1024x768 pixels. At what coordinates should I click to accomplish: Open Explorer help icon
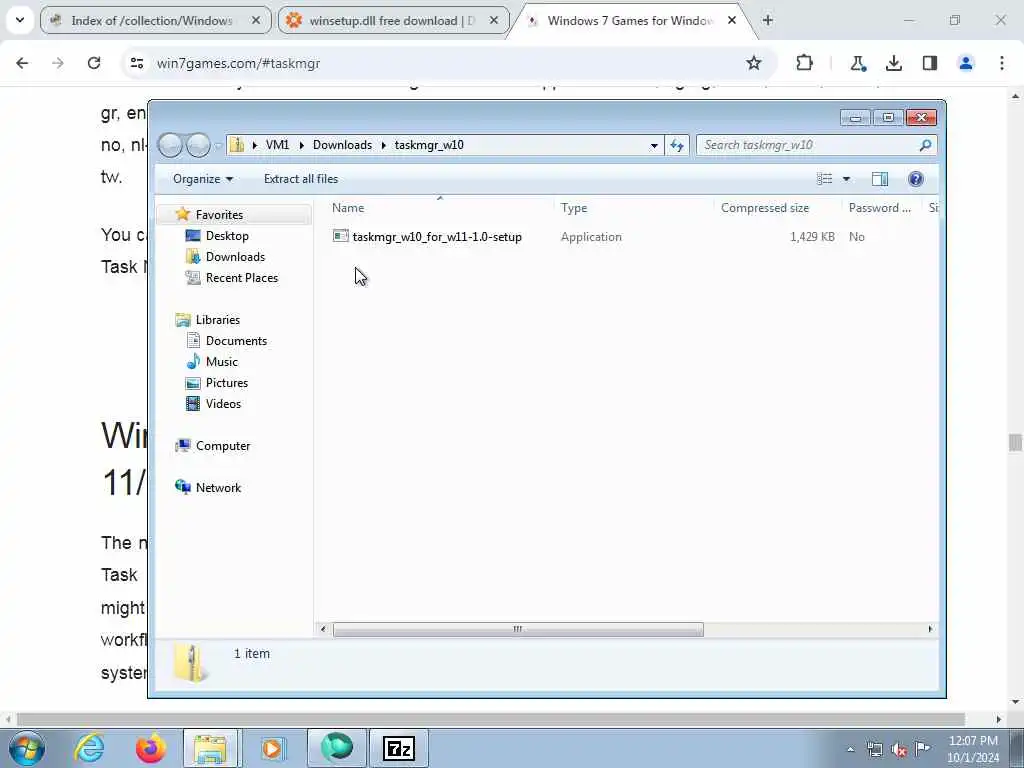pos(916,179)
